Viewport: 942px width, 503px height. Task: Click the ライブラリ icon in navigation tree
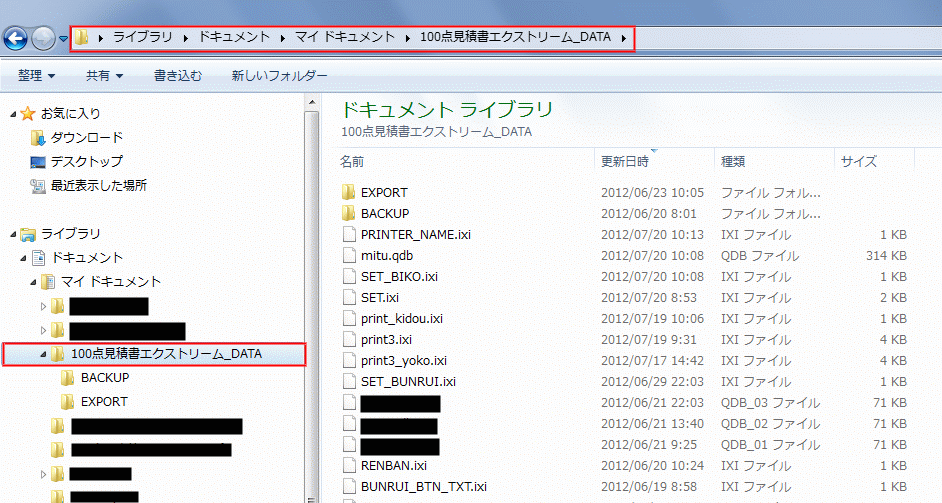[28, 234]
